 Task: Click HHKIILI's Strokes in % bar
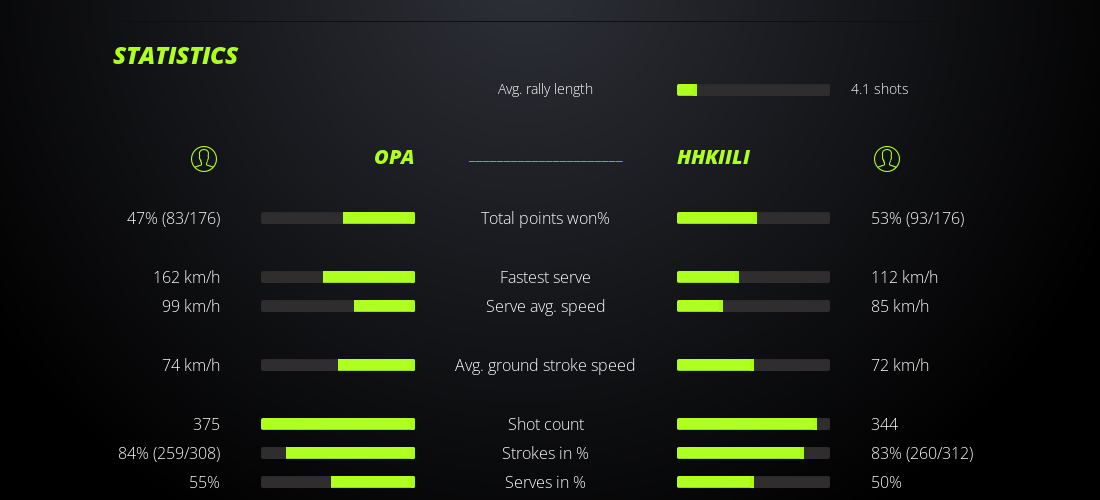pos(753,453)
